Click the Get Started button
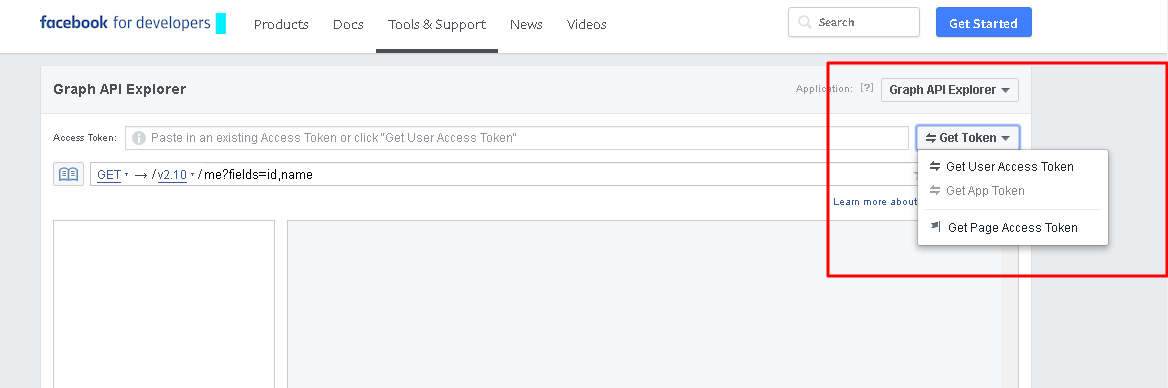Screen dimensions: 1168x388 point(983,22)
